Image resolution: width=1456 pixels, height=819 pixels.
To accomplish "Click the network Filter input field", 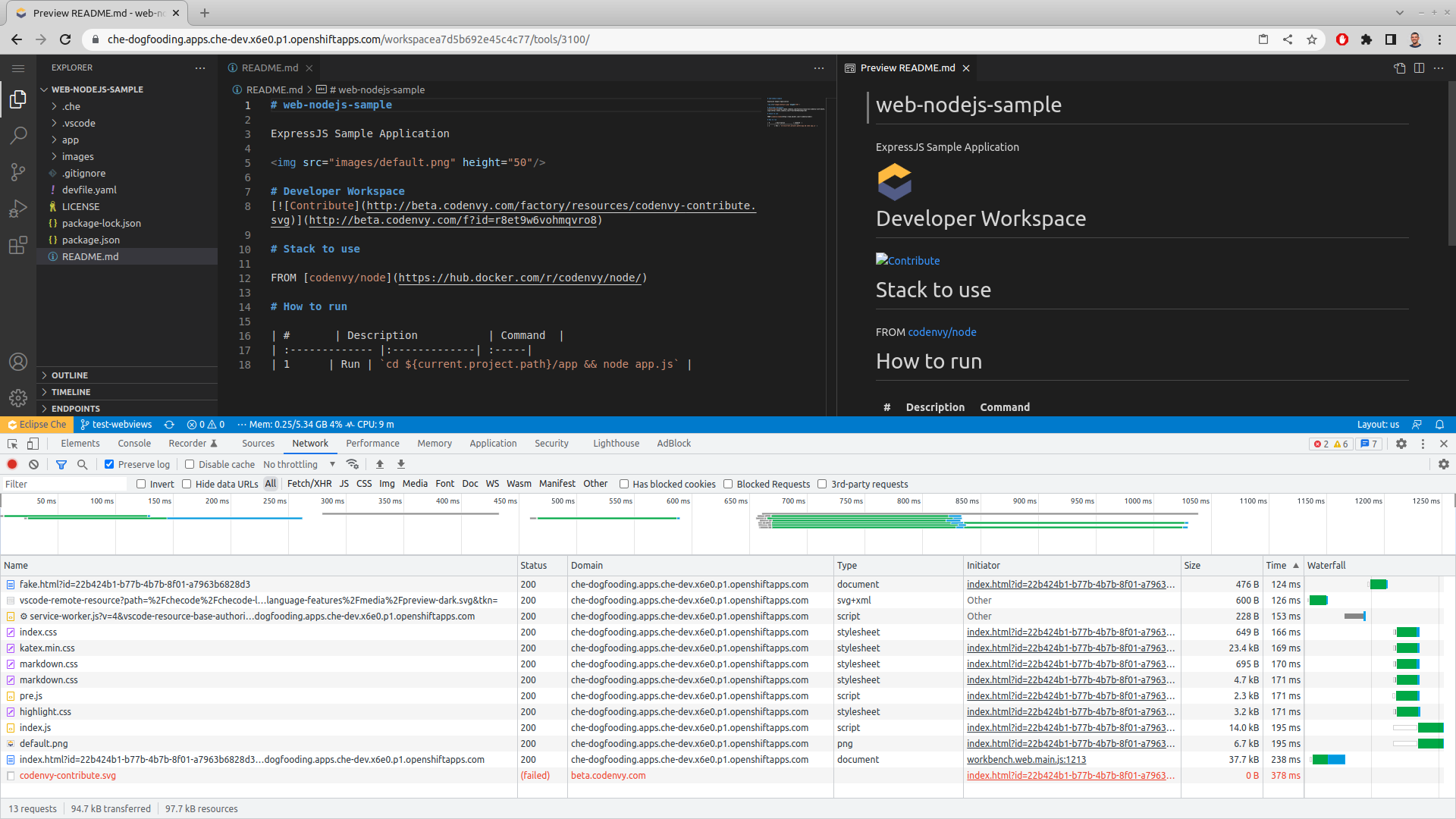I will point(65,484).
